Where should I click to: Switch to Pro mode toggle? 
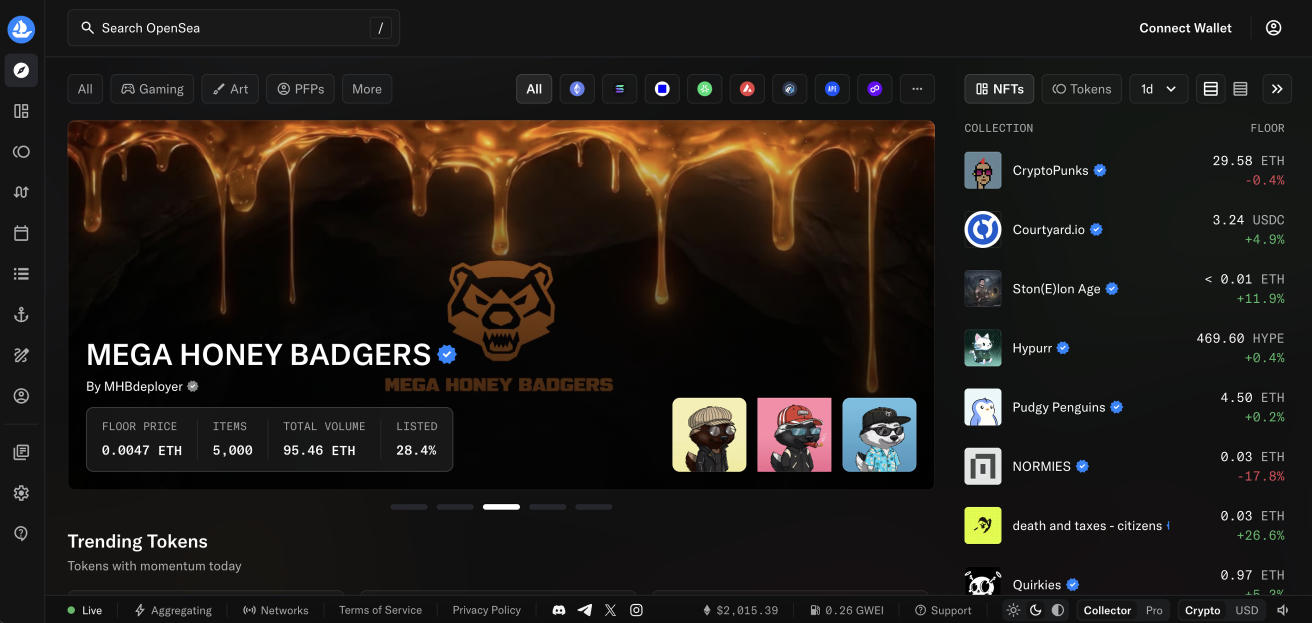[1154, 610]
